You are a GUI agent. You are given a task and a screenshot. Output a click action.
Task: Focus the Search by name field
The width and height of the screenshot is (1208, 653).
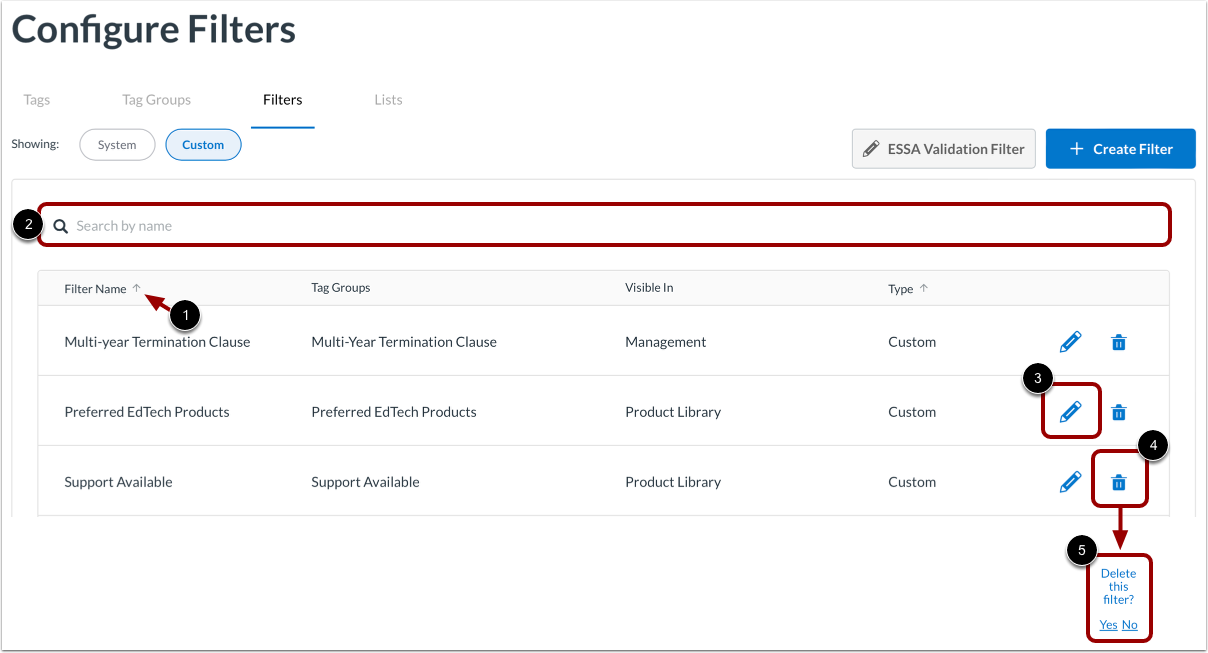pyautogui.click(x=600, y=226)
